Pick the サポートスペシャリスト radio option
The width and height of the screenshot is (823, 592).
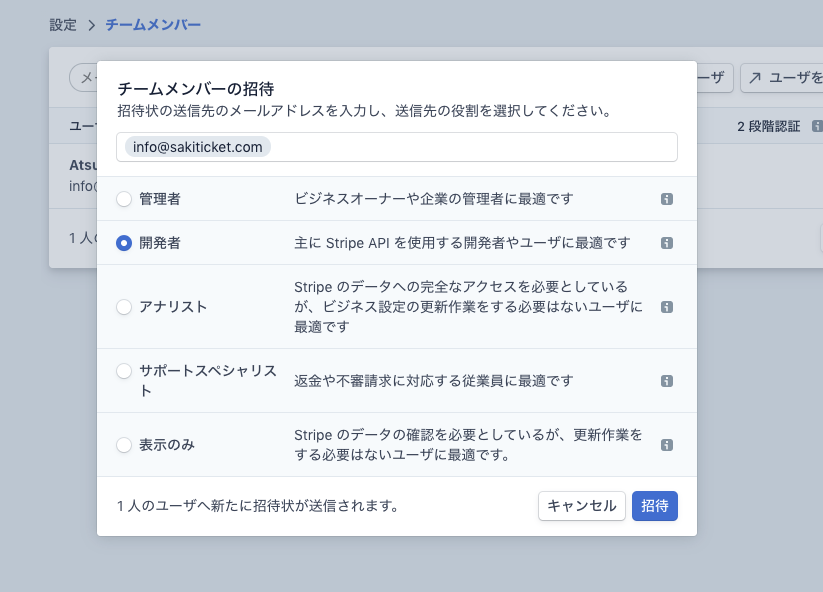[124, 371]
